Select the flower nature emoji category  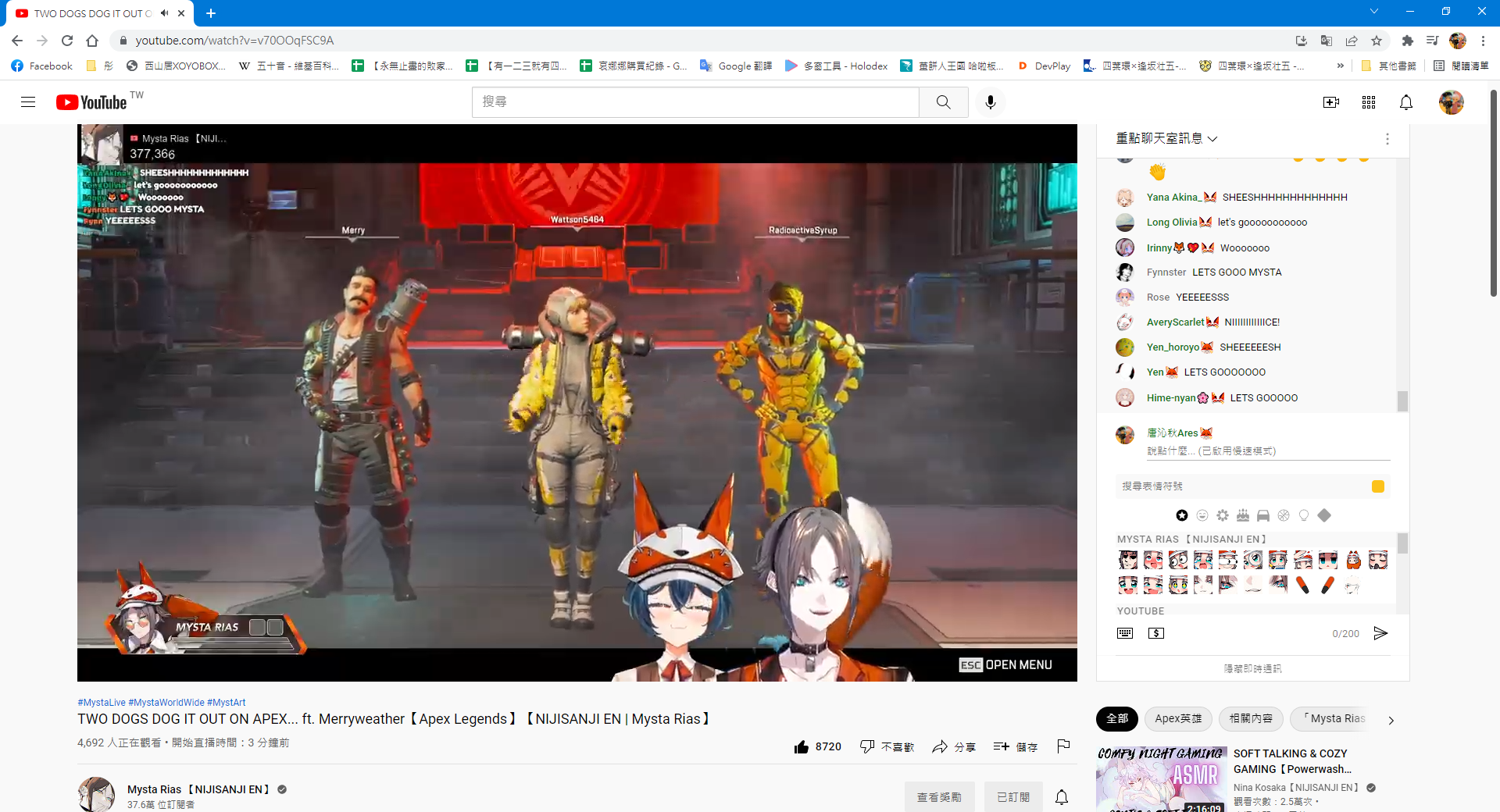point(1223,515)
